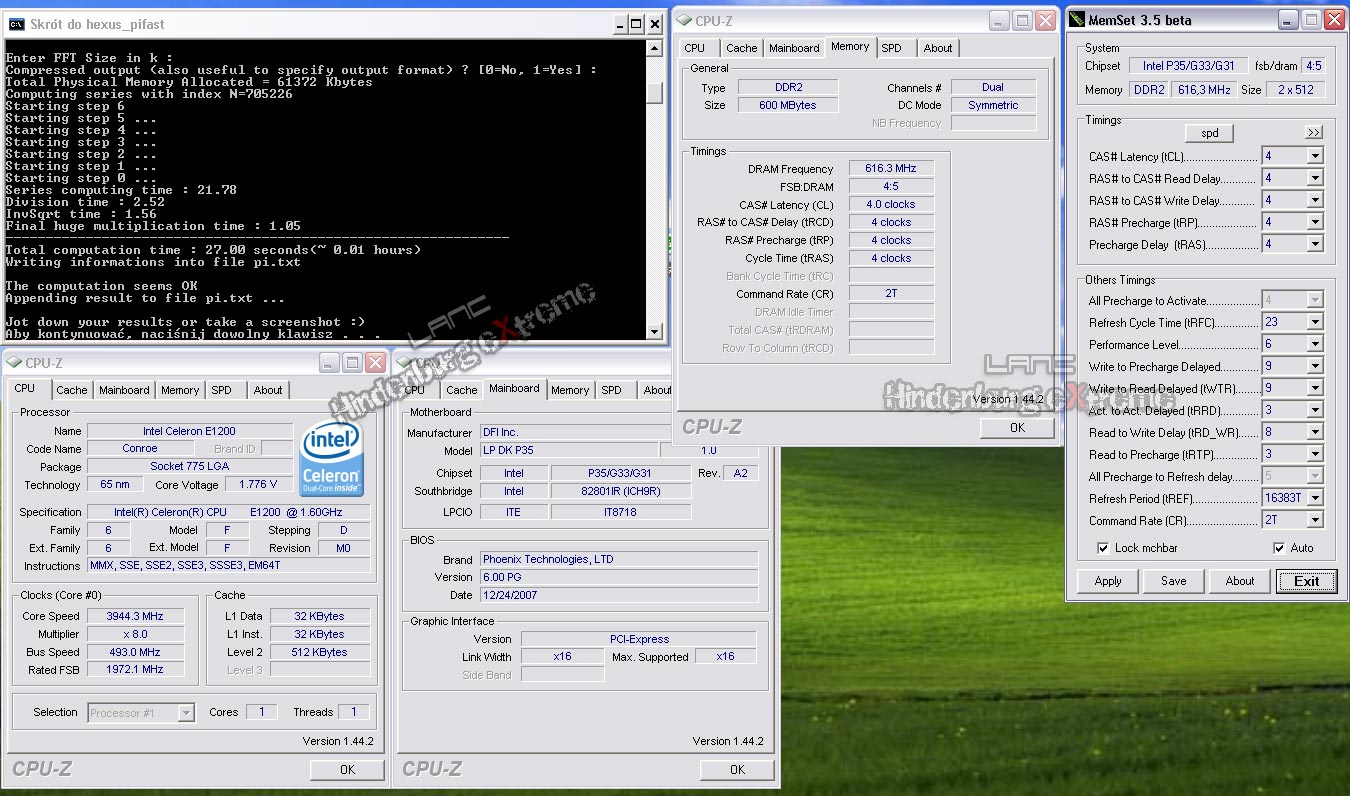Viewport: 1350px width, 796px height.
Task: Click the >> expand button in MemSet Timings
Action: click(x=1313, y=133)
